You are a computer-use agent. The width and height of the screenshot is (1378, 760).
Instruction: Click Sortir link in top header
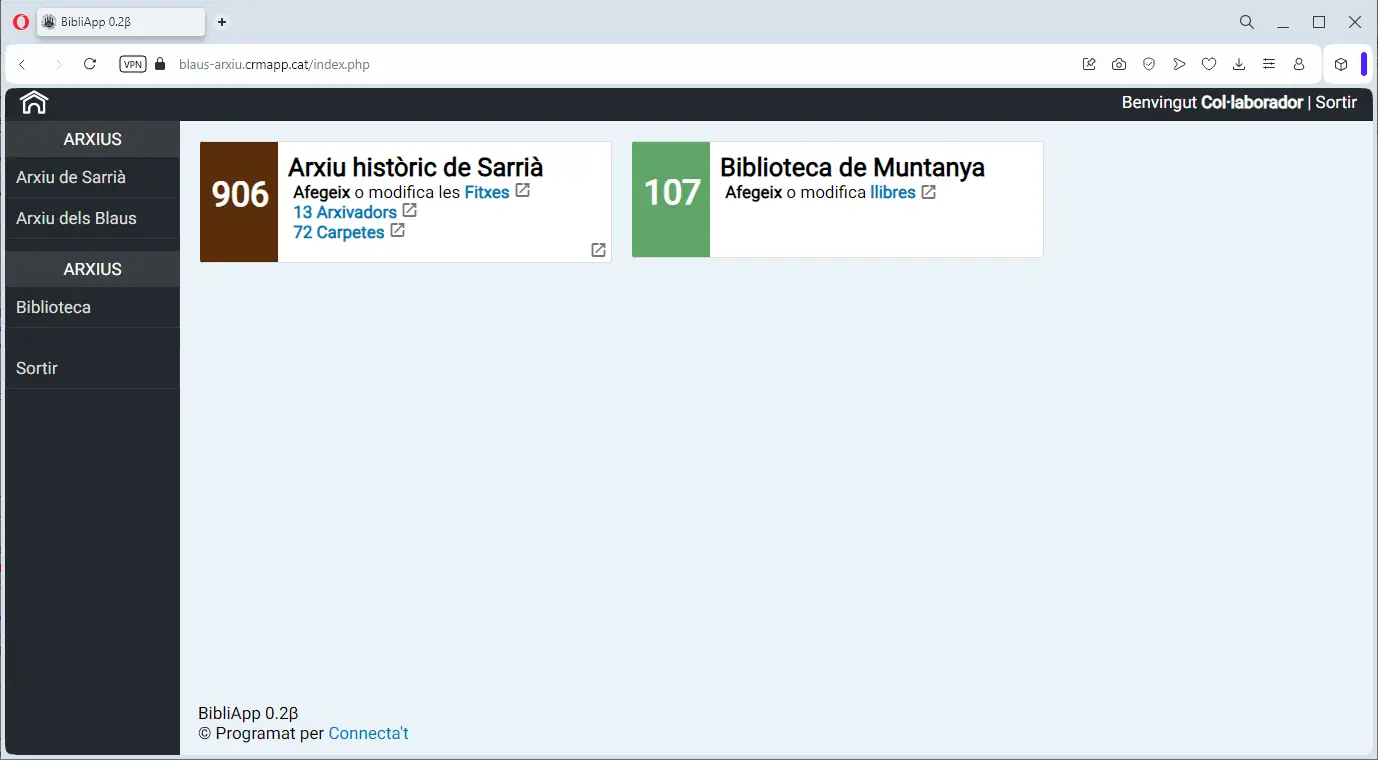click(x=1336, y=102)
